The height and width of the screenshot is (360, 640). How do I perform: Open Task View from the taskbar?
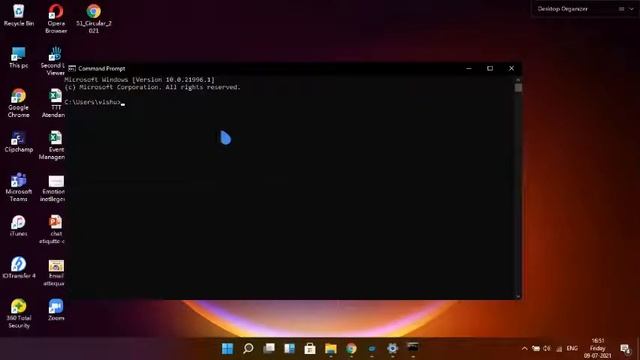[x=269, y=349]
